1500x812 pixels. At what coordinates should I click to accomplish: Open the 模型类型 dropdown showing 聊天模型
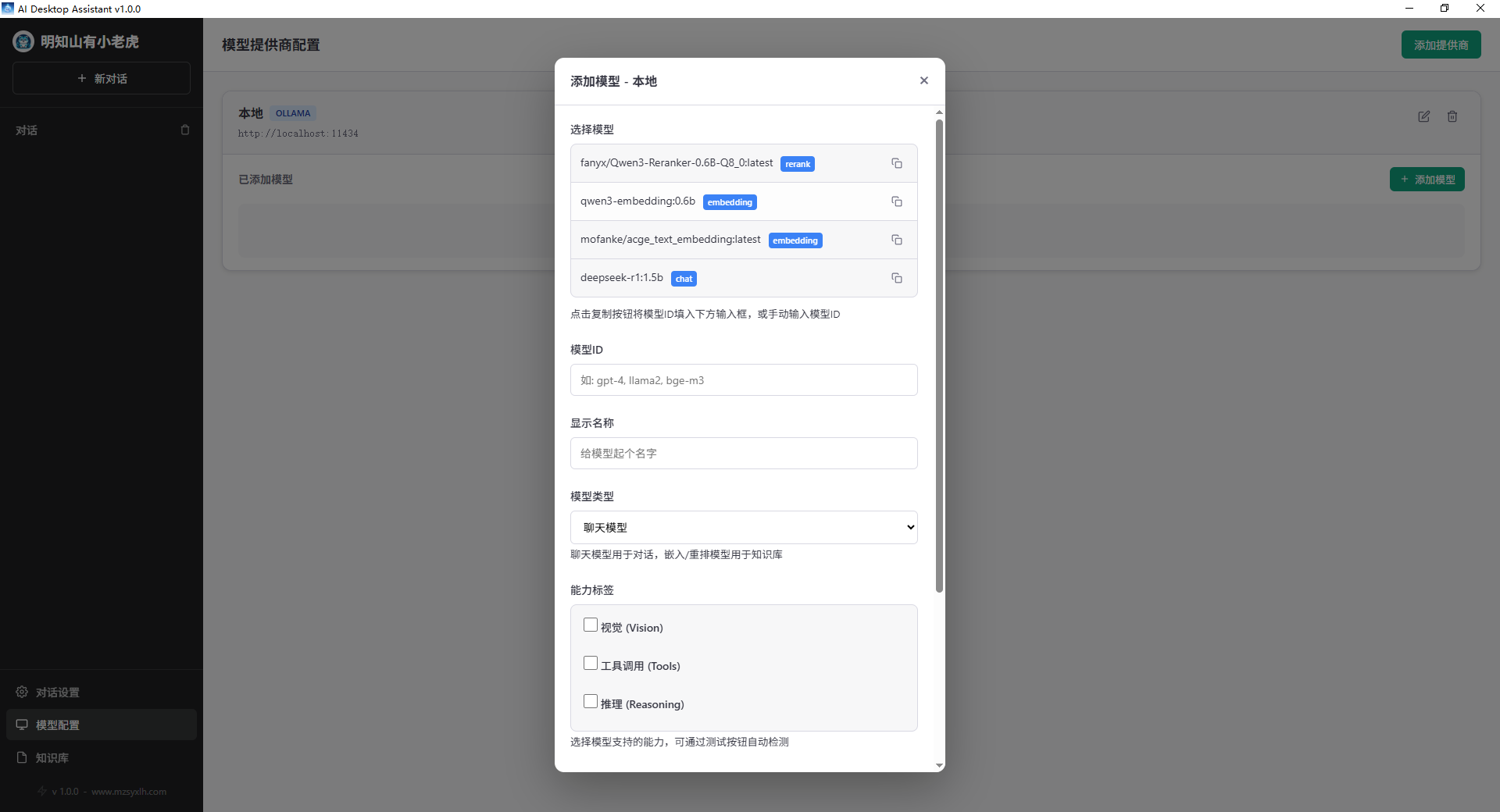pyautogui.click(x=744, y=527)
